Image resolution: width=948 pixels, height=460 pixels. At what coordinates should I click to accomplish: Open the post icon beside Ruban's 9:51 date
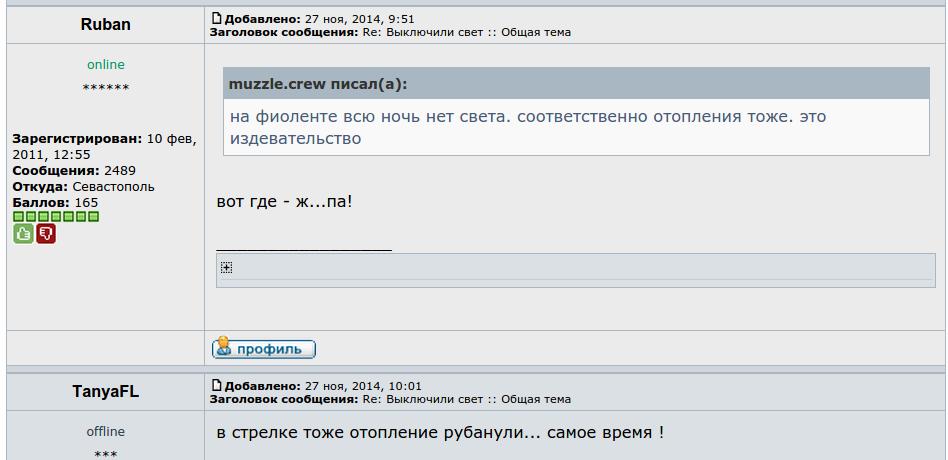216,19
